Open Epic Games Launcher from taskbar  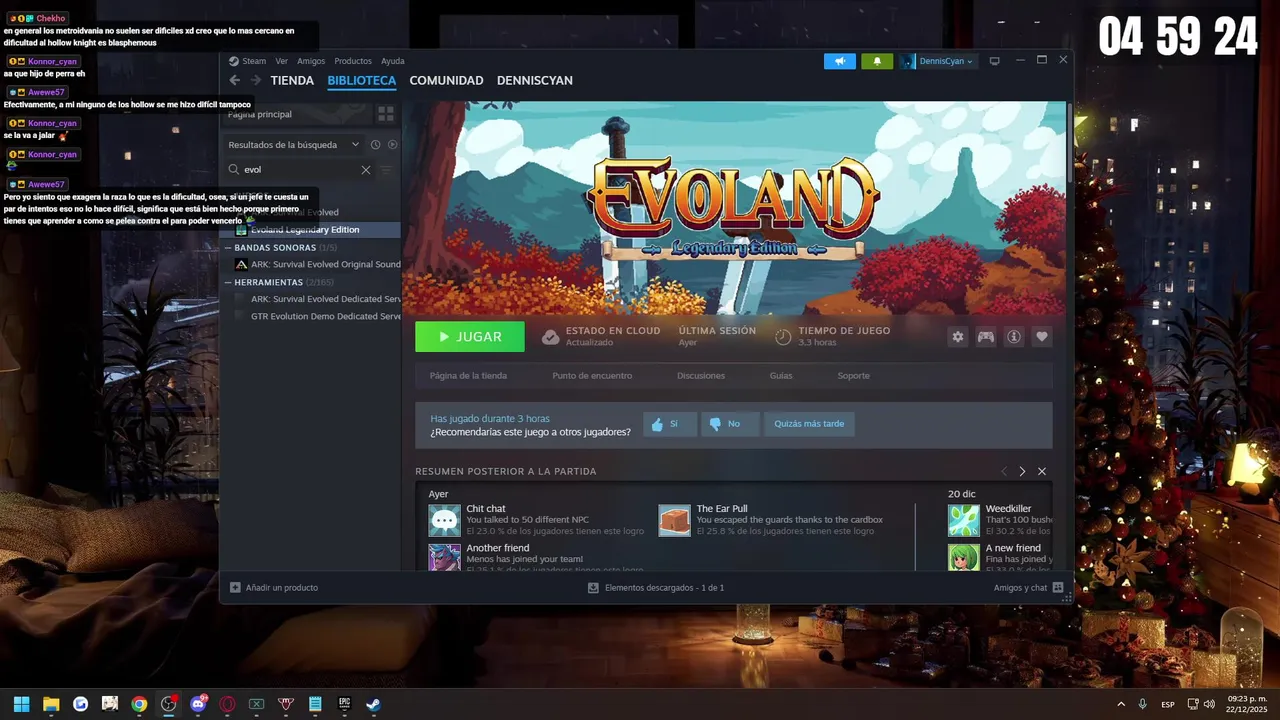point(344,704)
